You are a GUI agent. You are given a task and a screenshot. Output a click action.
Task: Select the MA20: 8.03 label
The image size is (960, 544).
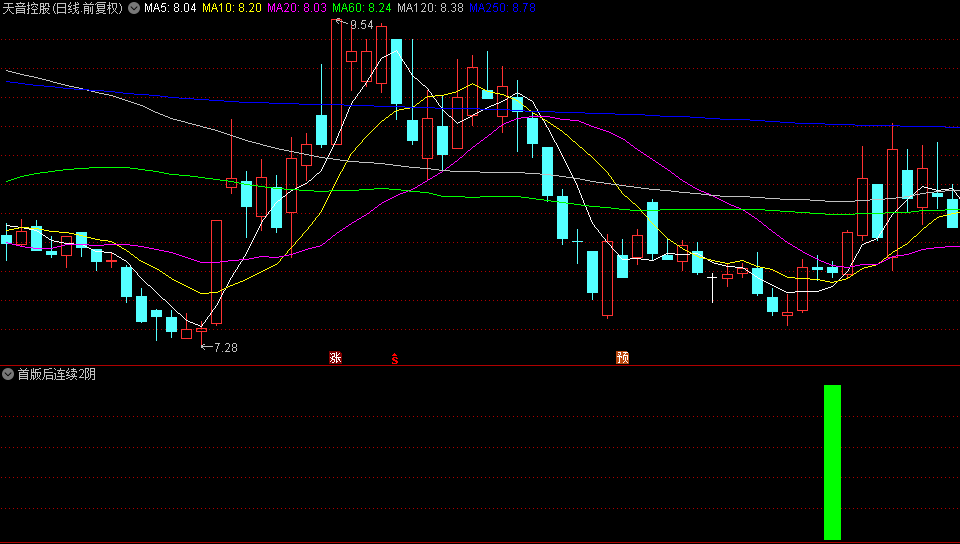click(x=297, y=8)
